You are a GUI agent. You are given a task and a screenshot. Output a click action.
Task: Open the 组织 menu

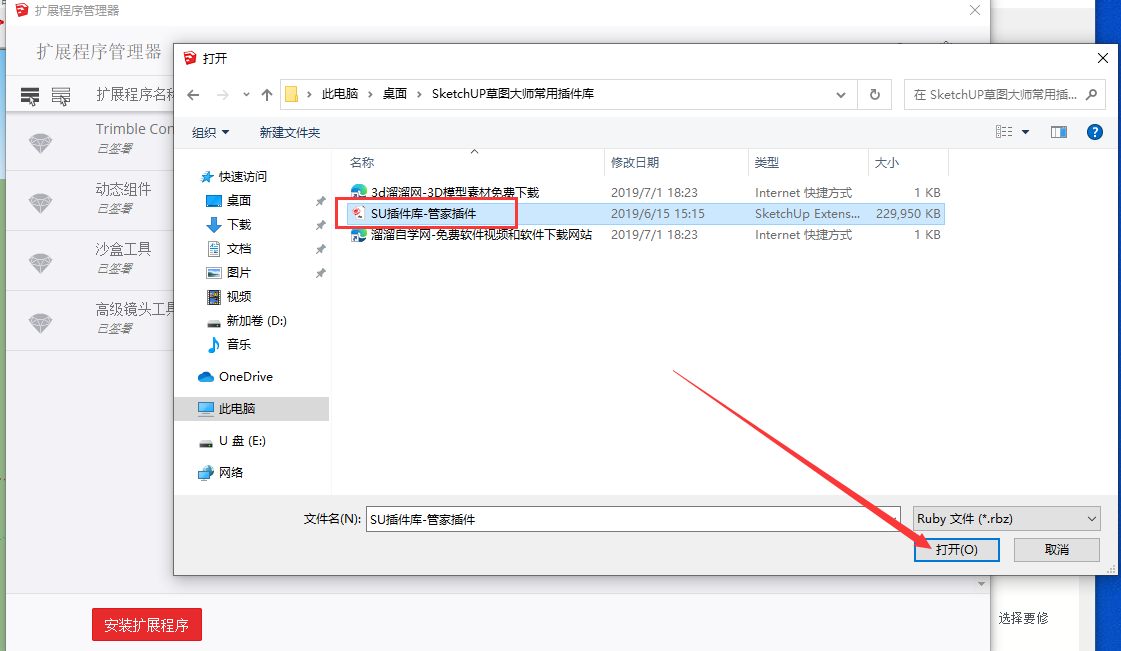coord(210,132)
